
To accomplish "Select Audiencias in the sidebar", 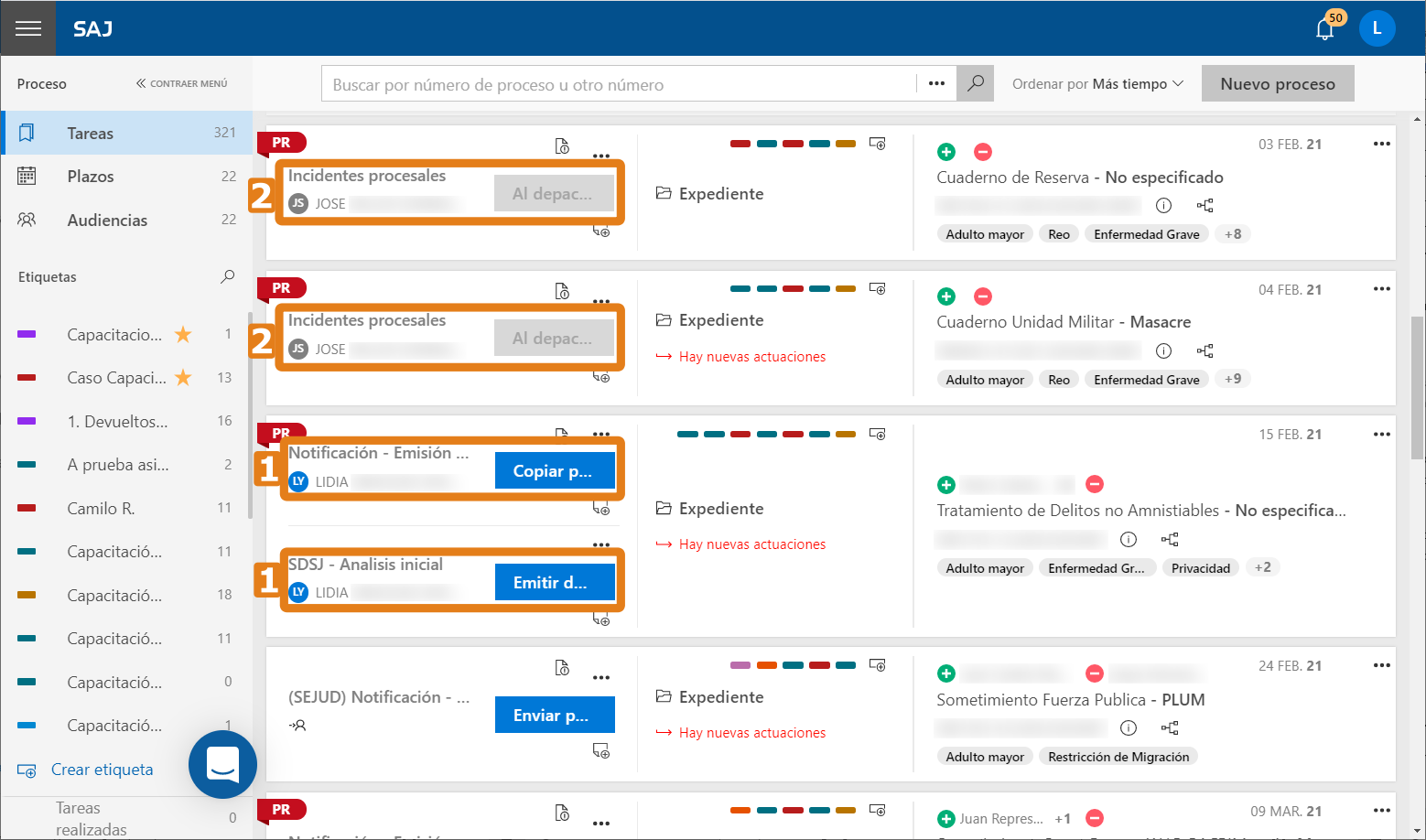I will coord(107,221).
